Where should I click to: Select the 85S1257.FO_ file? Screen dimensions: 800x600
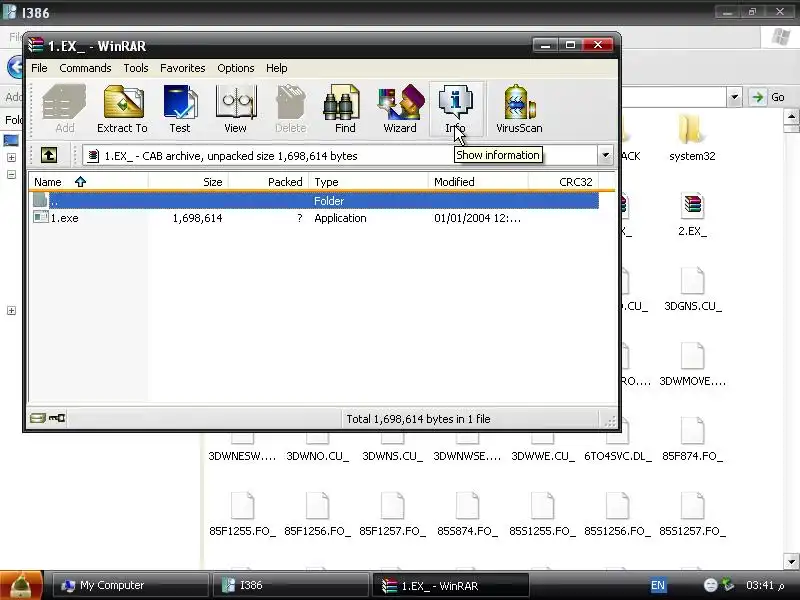pyautogui.click(x=692, y=514)
